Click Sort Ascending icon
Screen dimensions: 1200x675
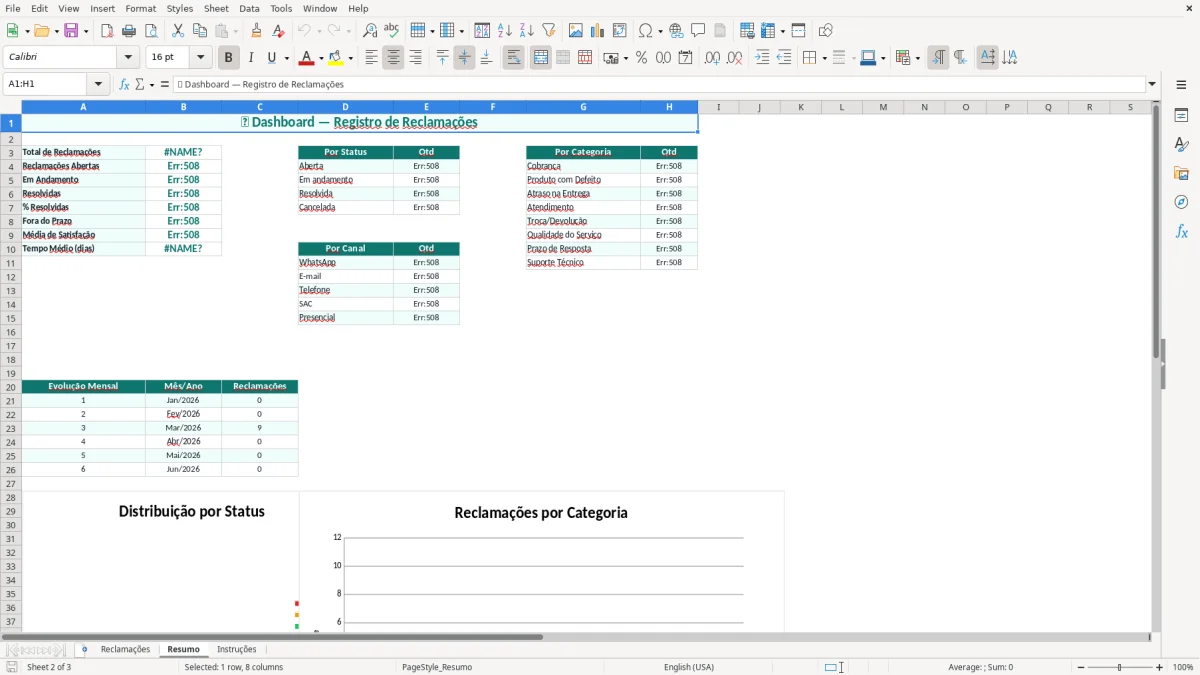pyautogui.click(x=505, y=31)
